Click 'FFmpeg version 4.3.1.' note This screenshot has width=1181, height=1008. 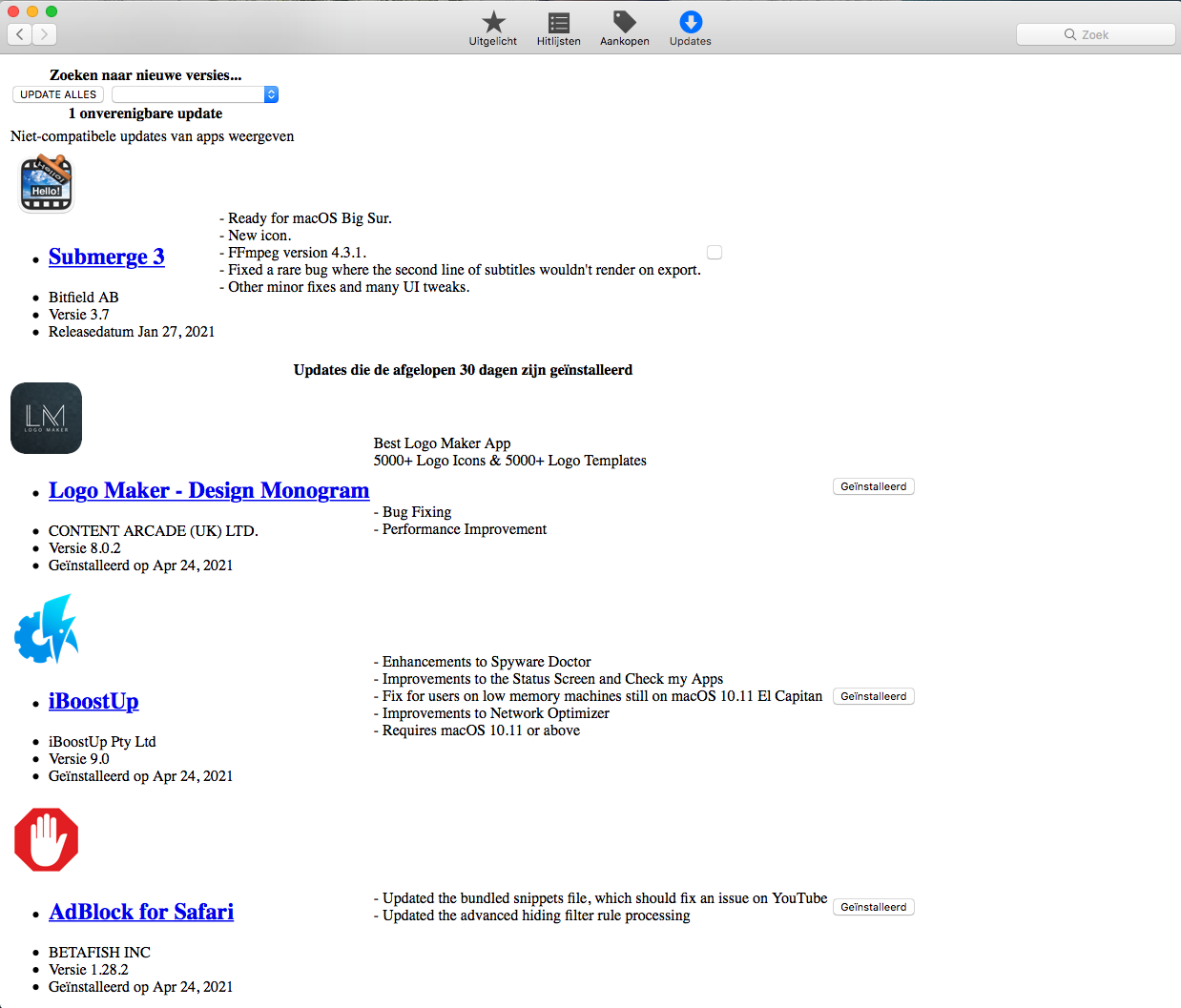293,253
